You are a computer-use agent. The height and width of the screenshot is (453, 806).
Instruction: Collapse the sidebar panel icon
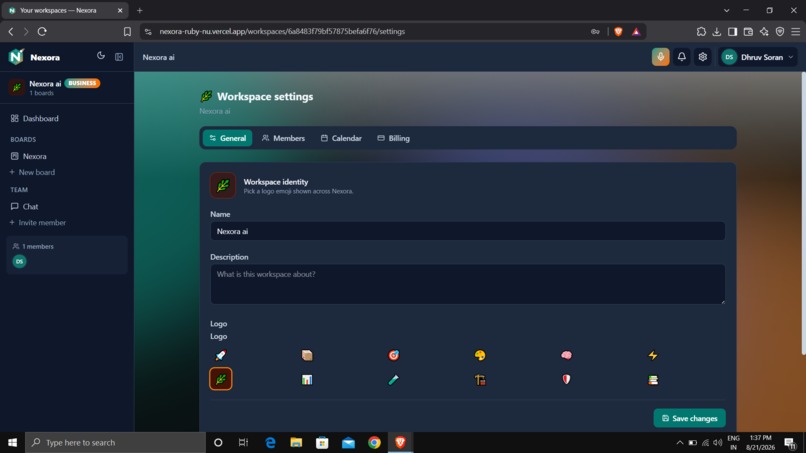119,57
